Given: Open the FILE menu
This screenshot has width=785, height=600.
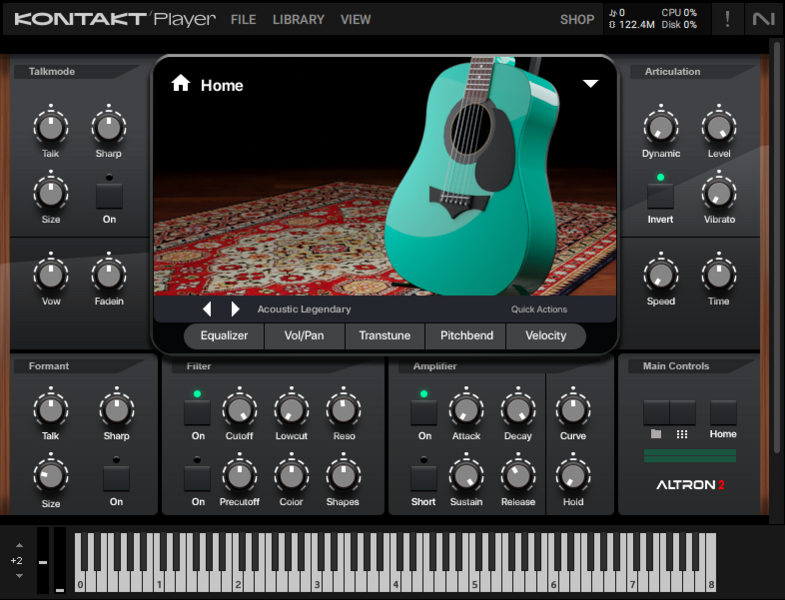Looking at the screenshot, I should point(243,19).
